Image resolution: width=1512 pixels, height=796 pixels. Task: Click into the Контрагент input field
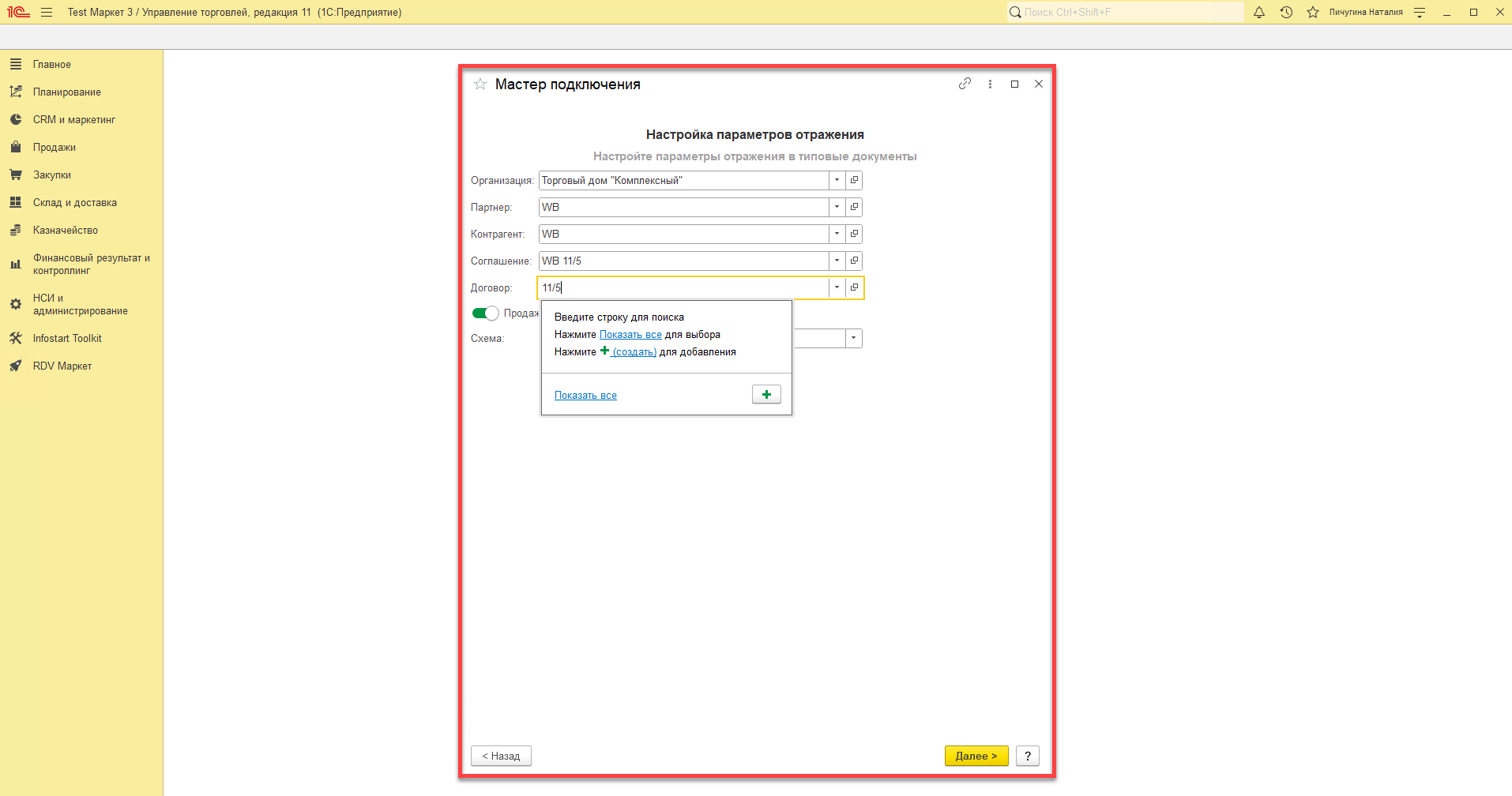point(684,234)
